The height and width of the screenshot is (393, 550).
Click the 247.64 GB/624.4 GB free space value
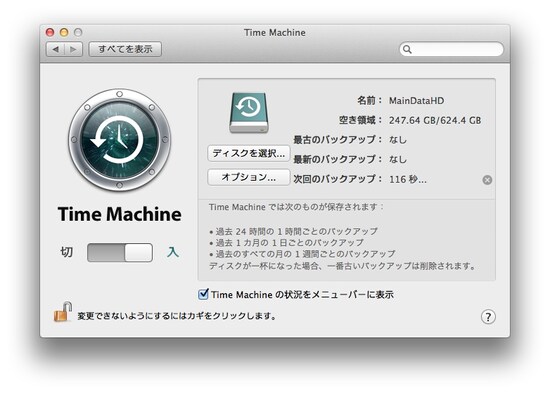pos(435,120)
